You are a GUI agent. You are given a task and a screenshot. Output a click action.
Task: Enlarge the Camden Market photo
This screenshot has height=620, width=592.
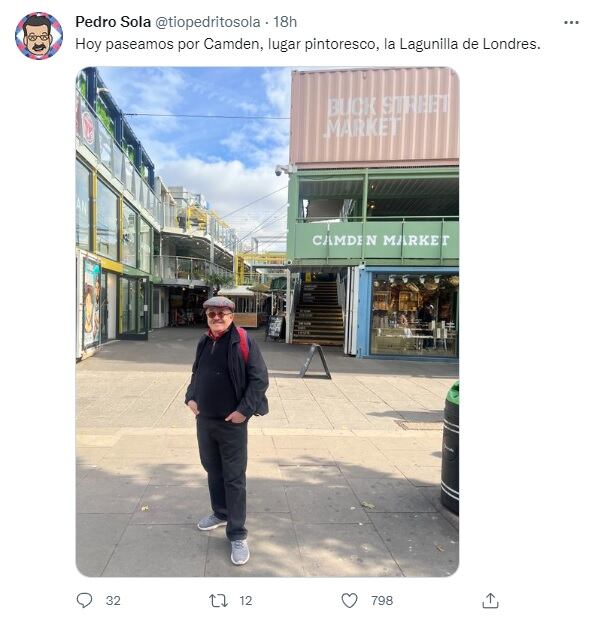(x=267, y=321)
